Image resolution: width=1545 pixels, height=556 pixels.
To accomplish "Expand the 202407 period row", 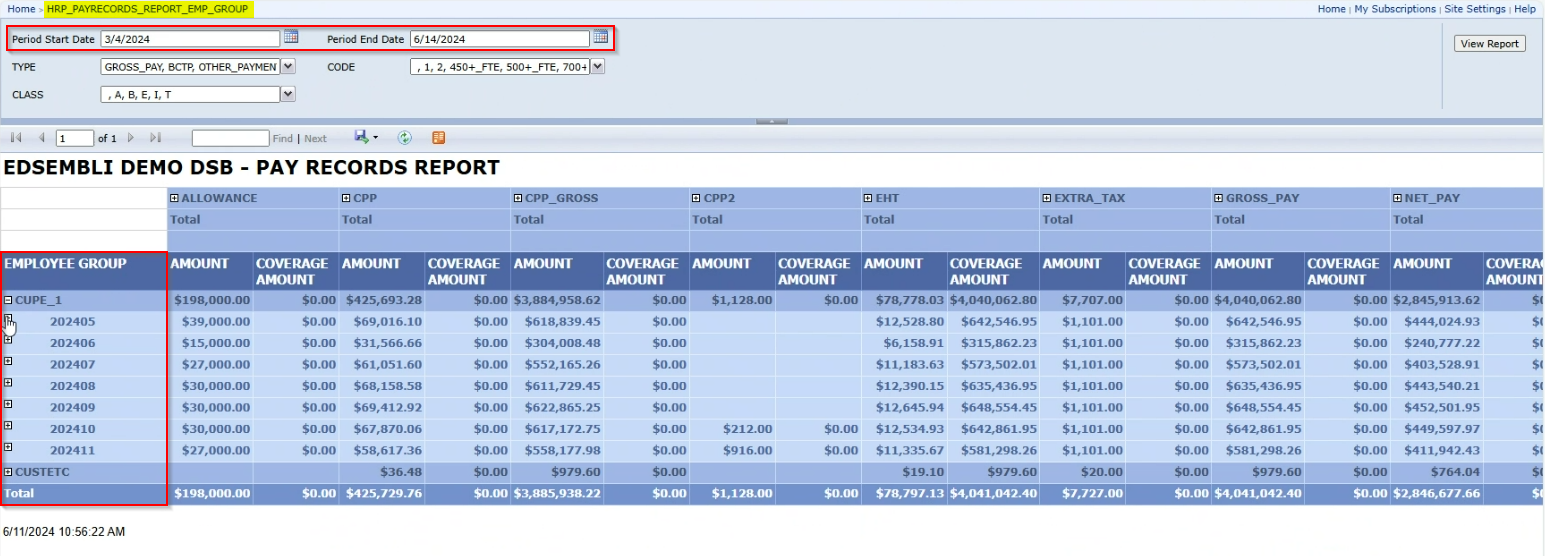I will coord(8,361).
